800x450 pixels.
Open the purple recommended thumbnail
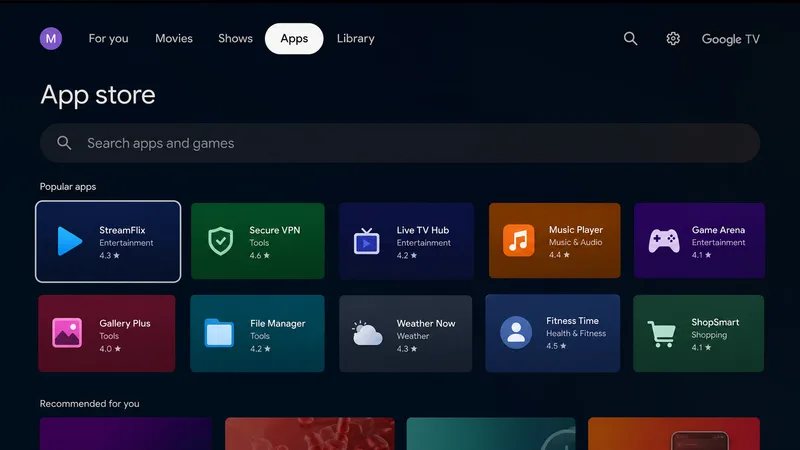(126, 434)
